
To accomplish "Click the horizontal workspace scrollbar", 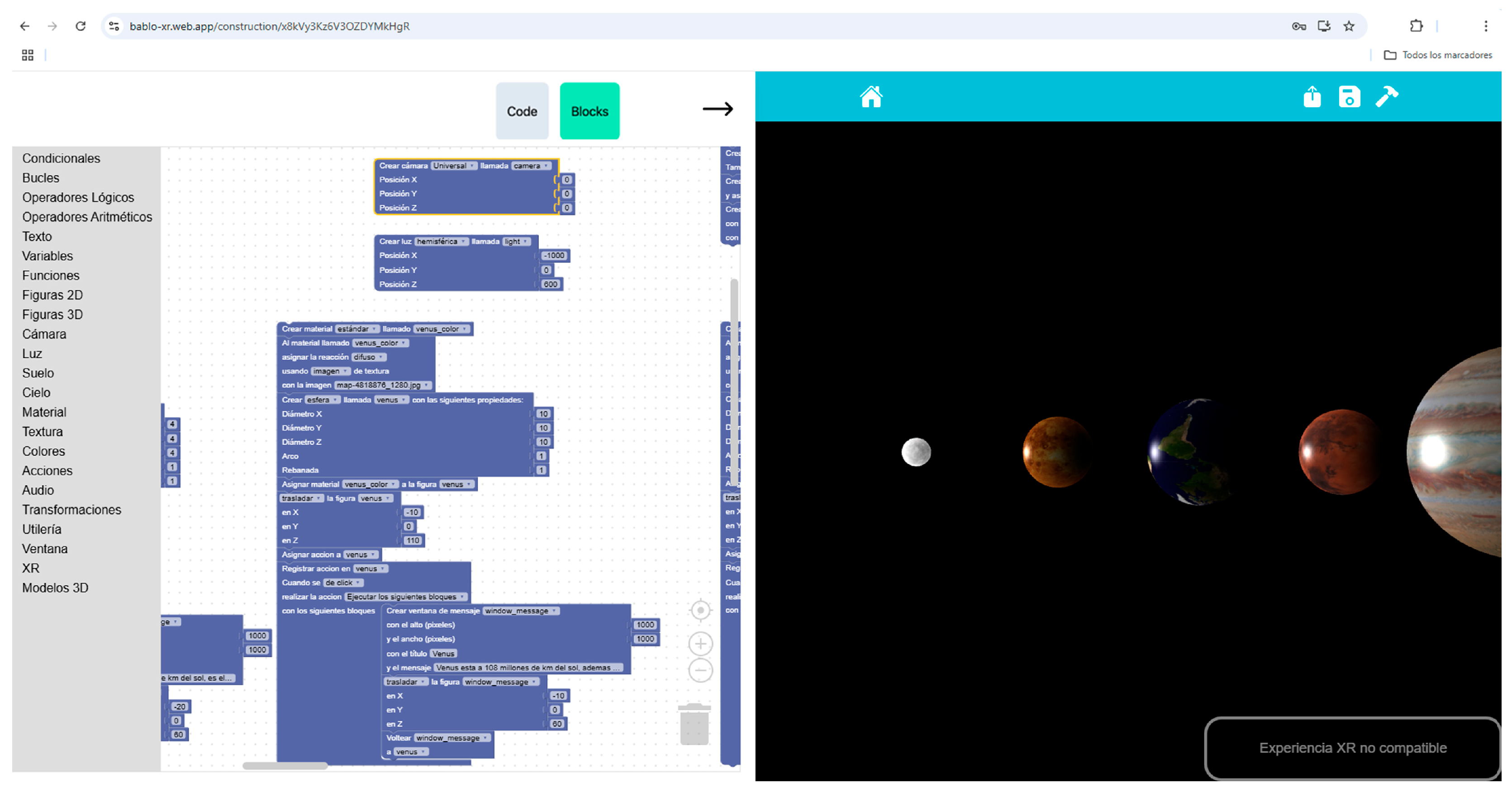I will click(x=285, y=765).
